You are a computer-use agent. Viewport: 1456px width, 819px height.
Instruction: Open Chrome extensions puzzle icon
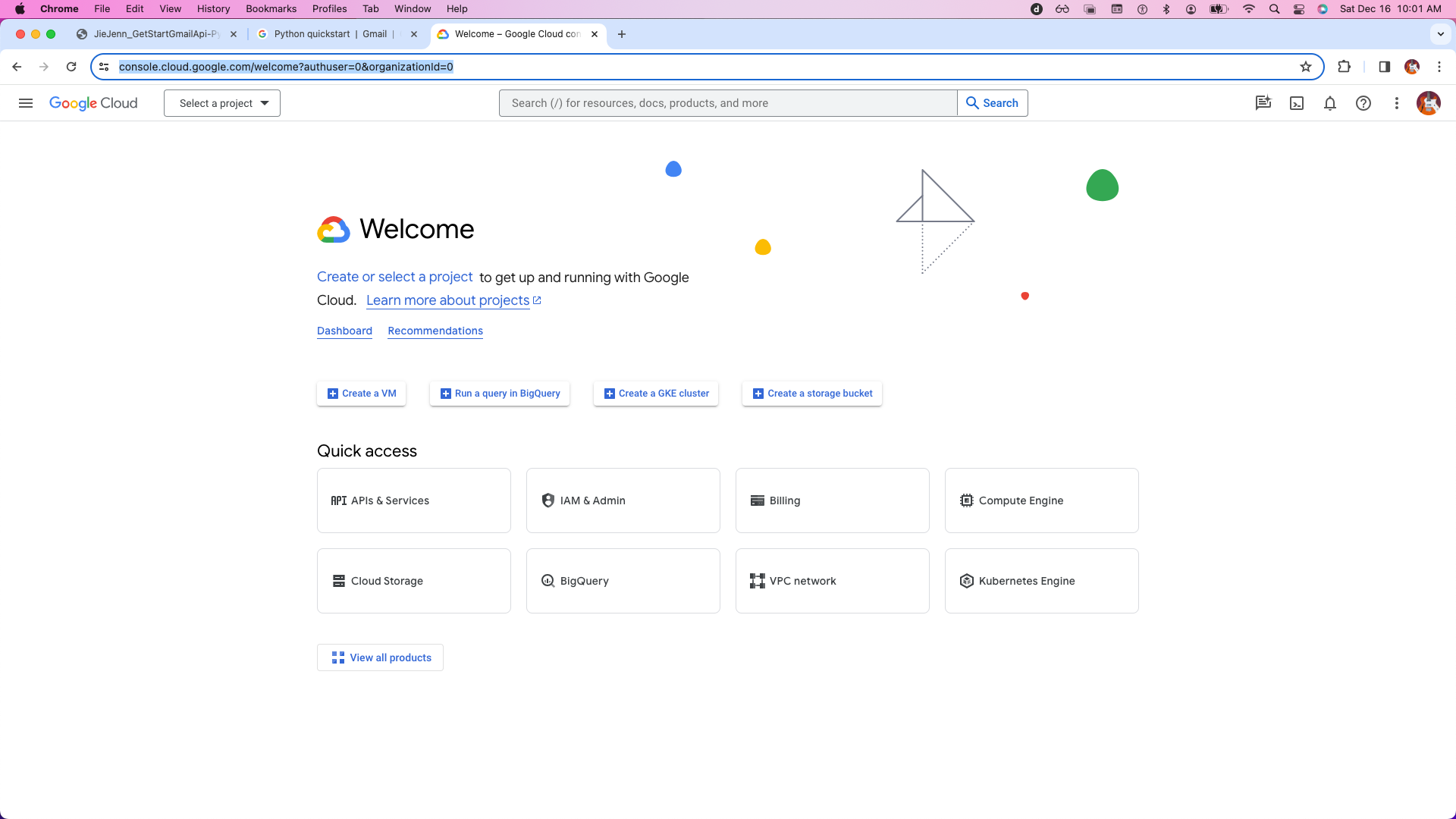(1345, 67)
